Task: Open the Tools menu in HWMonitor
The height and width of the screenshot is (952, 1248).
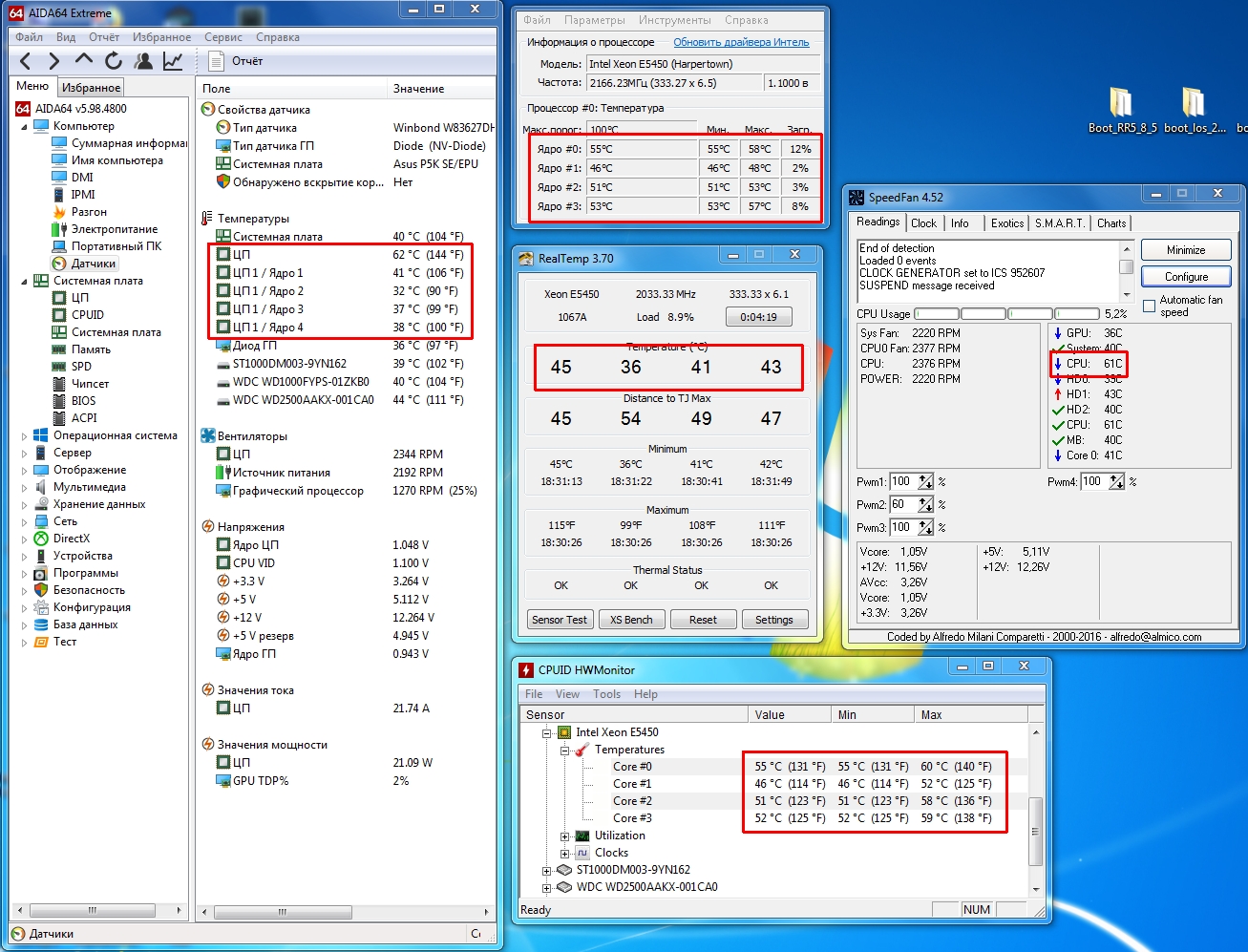Action: click(x=607, y=694)
